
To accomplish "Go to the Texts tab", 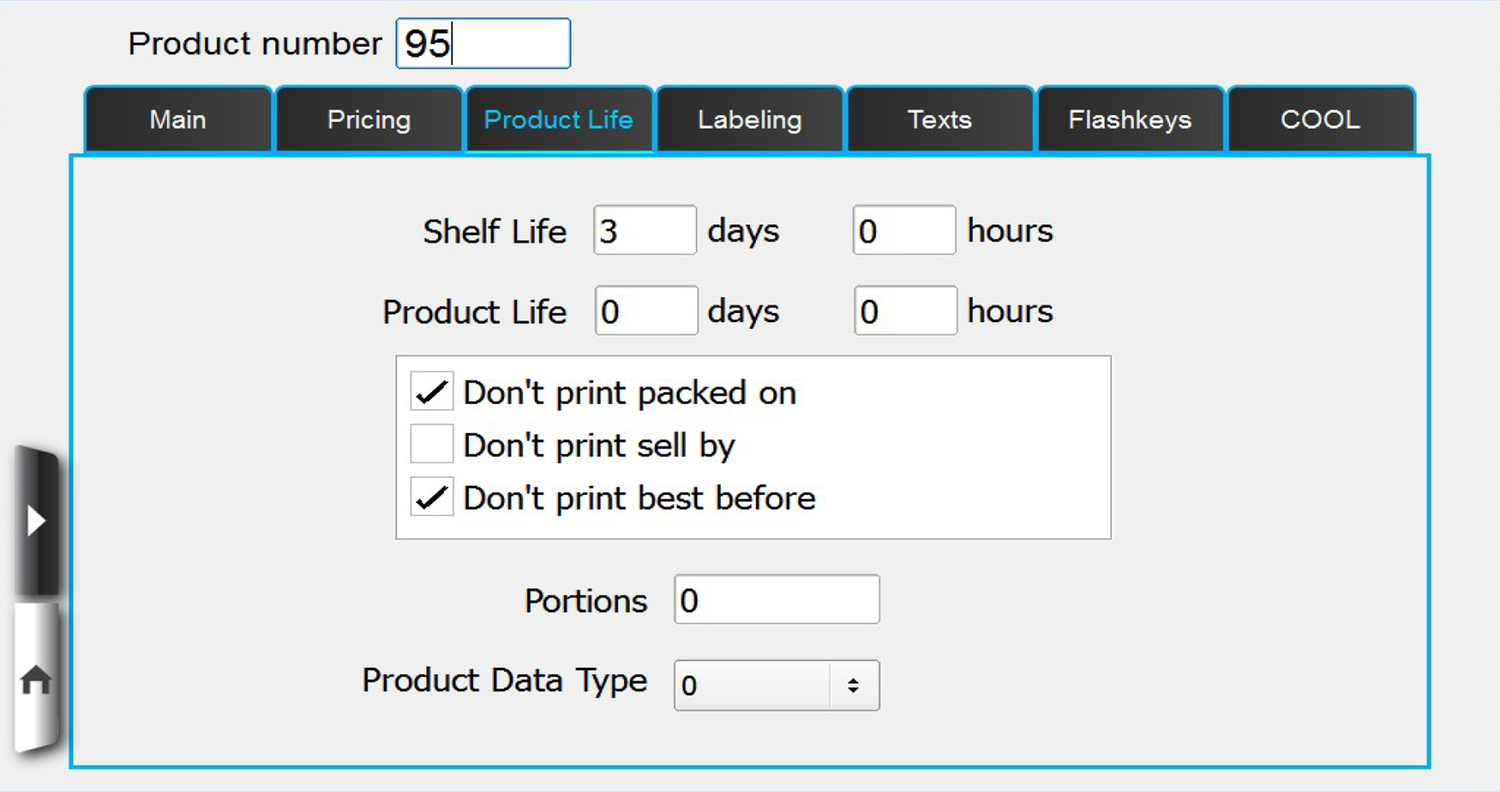I will (x=940, y=120).
